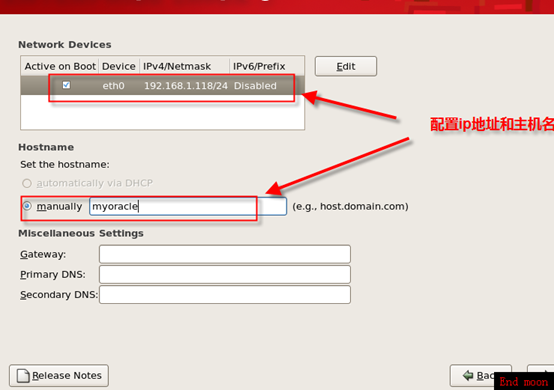The width and height of the screenshot is (554, 390).
Task: Click the Edit button for network devices
Action: 346,66
